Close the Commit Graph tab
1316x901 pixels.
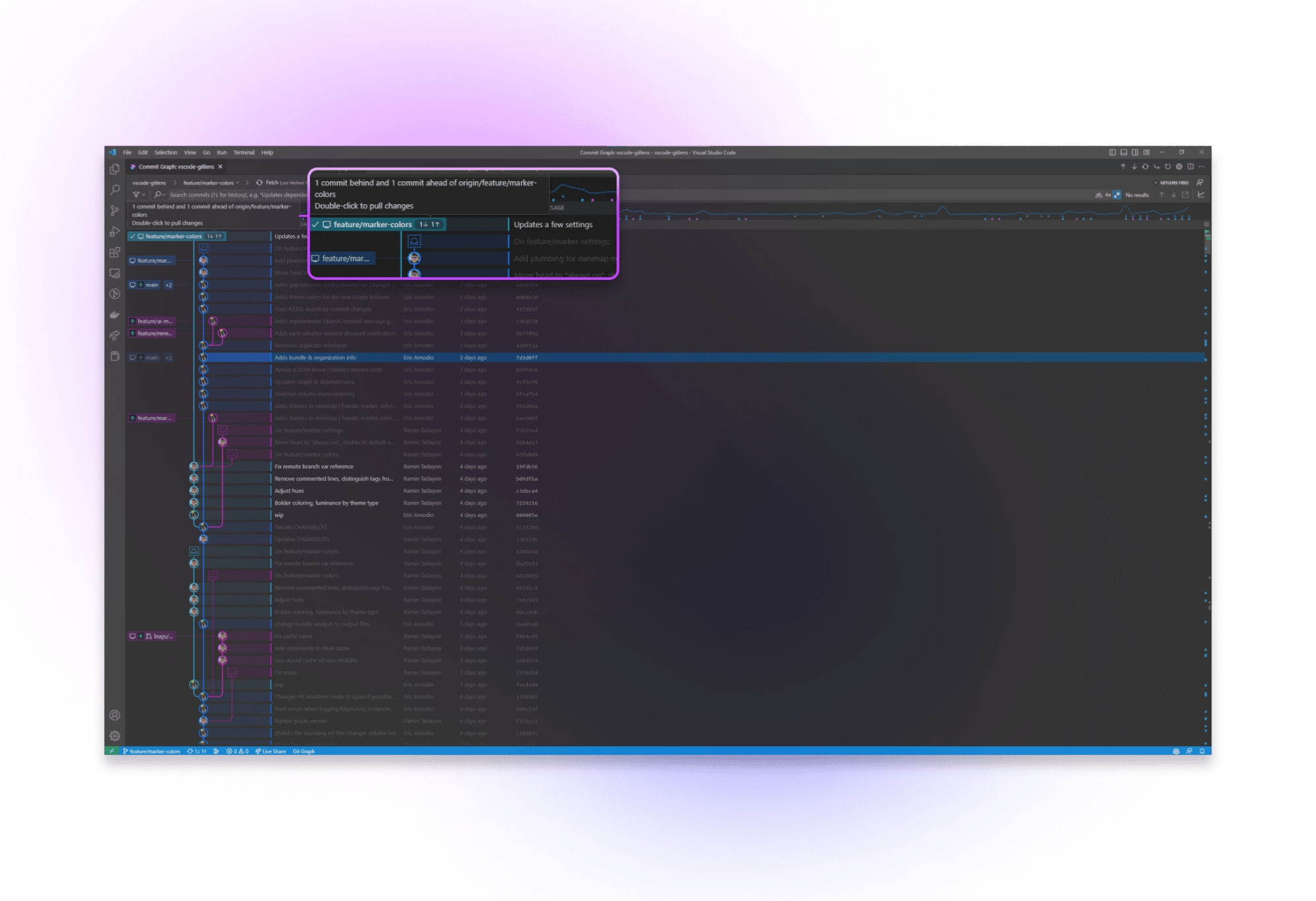(x=221, y=167)
